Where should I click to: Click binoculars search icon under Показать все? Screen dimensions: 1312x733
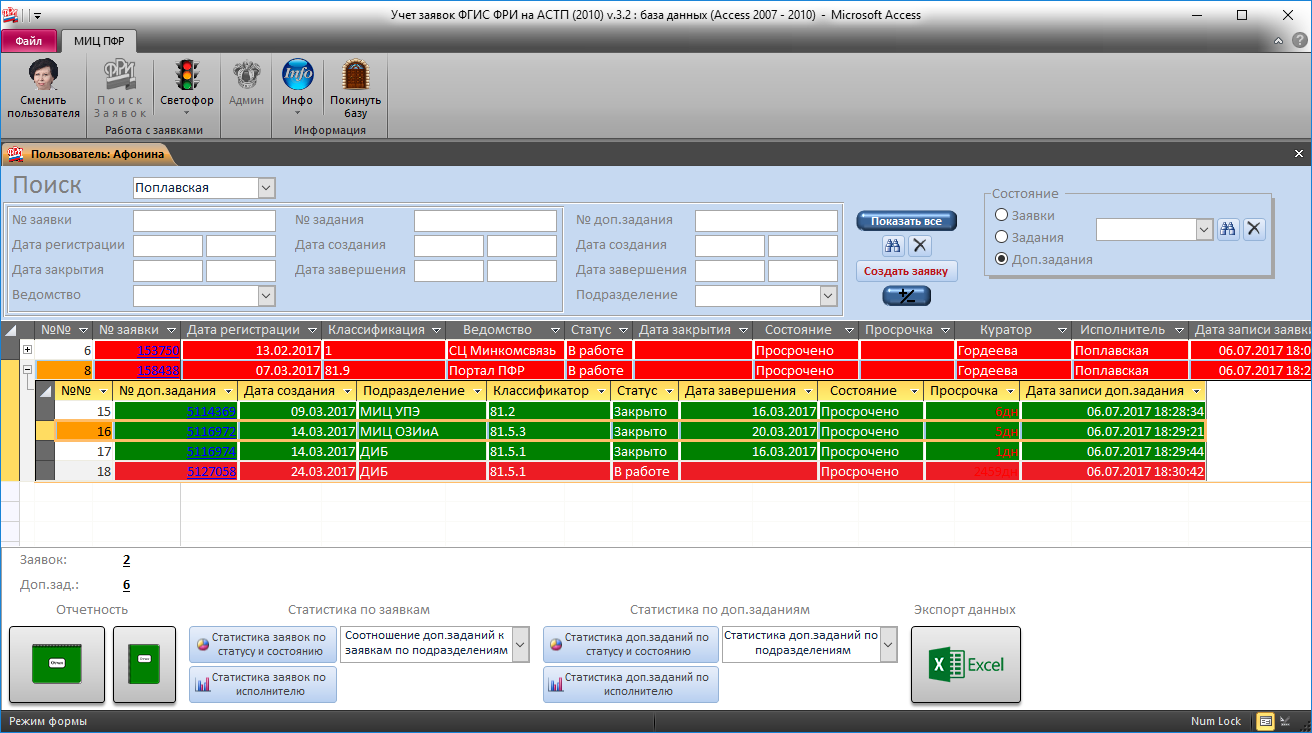(x=893, y=245)
